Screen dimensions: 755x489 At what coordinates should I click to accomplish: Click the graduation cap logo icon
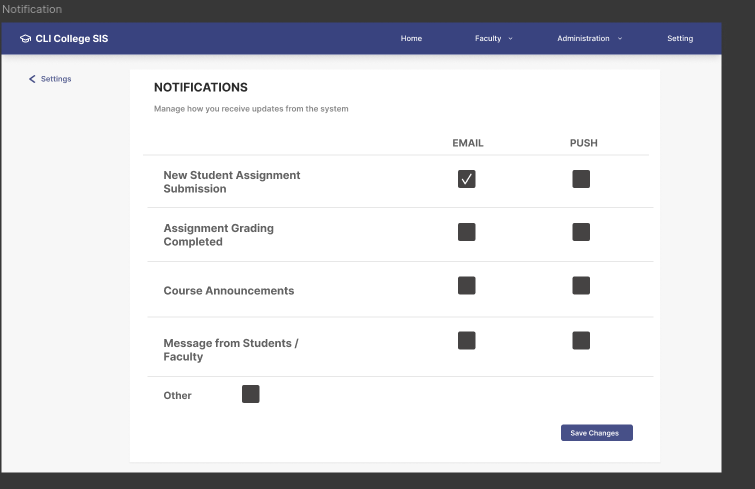point(25,39)
